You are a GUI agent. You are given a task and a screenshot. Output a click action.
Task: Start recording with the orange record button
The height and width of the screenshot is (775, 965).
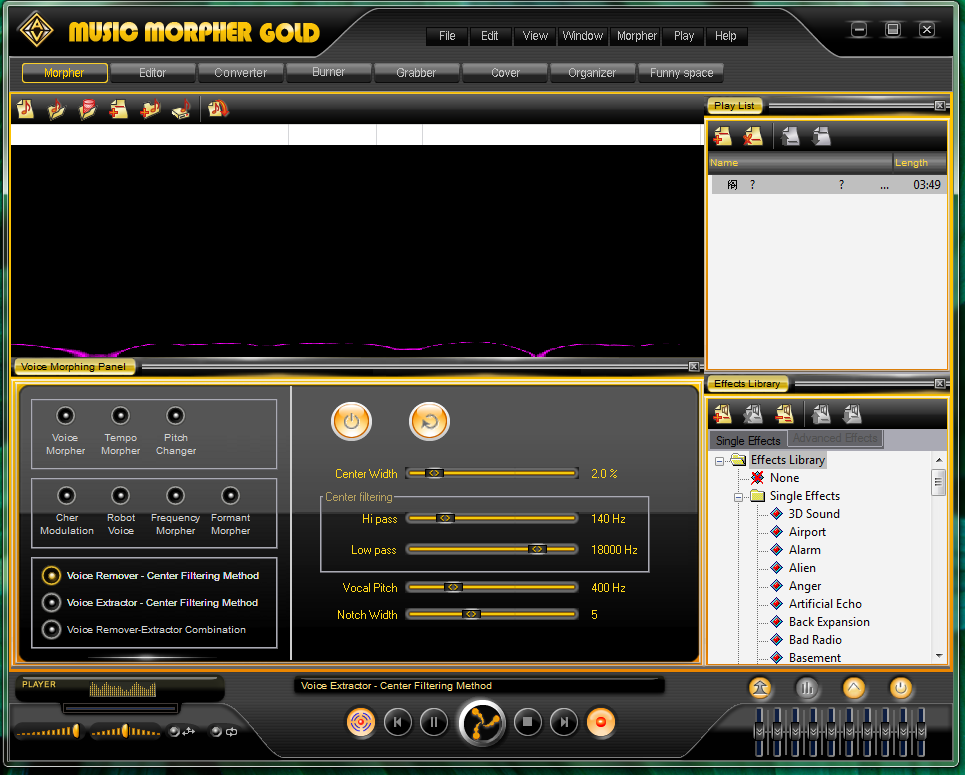pos(601,721)
